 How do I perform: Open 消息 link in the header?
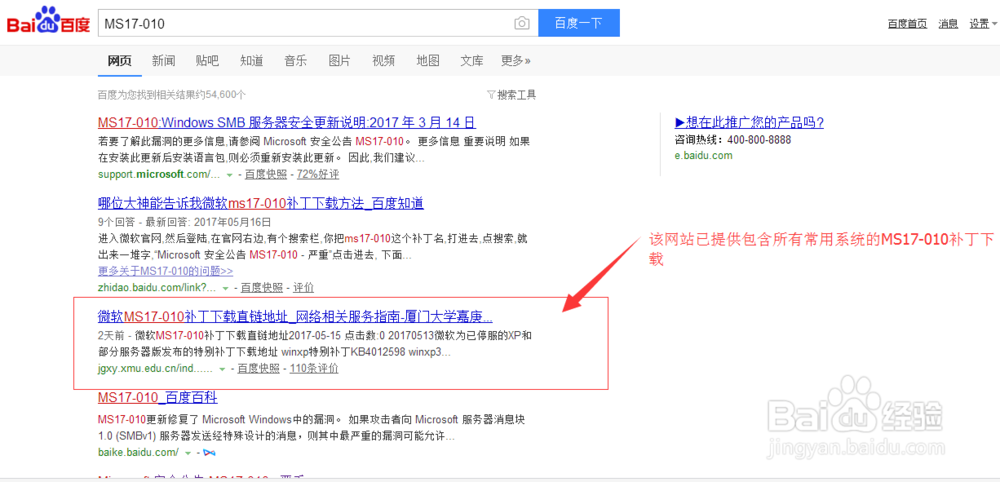pos(948,24)
